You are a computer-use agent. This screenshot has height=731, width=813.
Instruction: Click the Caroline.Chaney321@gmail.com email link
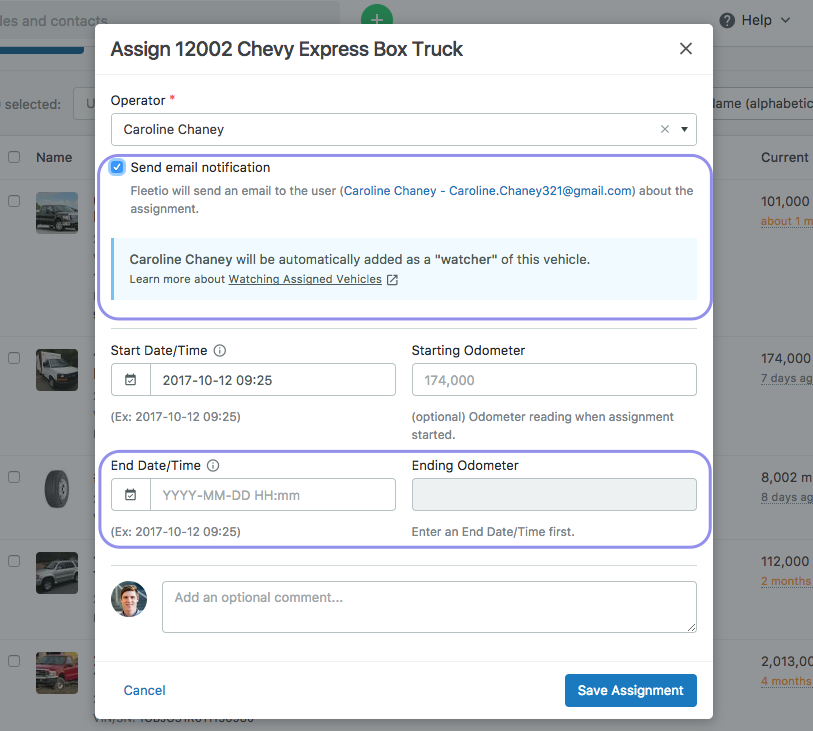click(x=540, y=191)
